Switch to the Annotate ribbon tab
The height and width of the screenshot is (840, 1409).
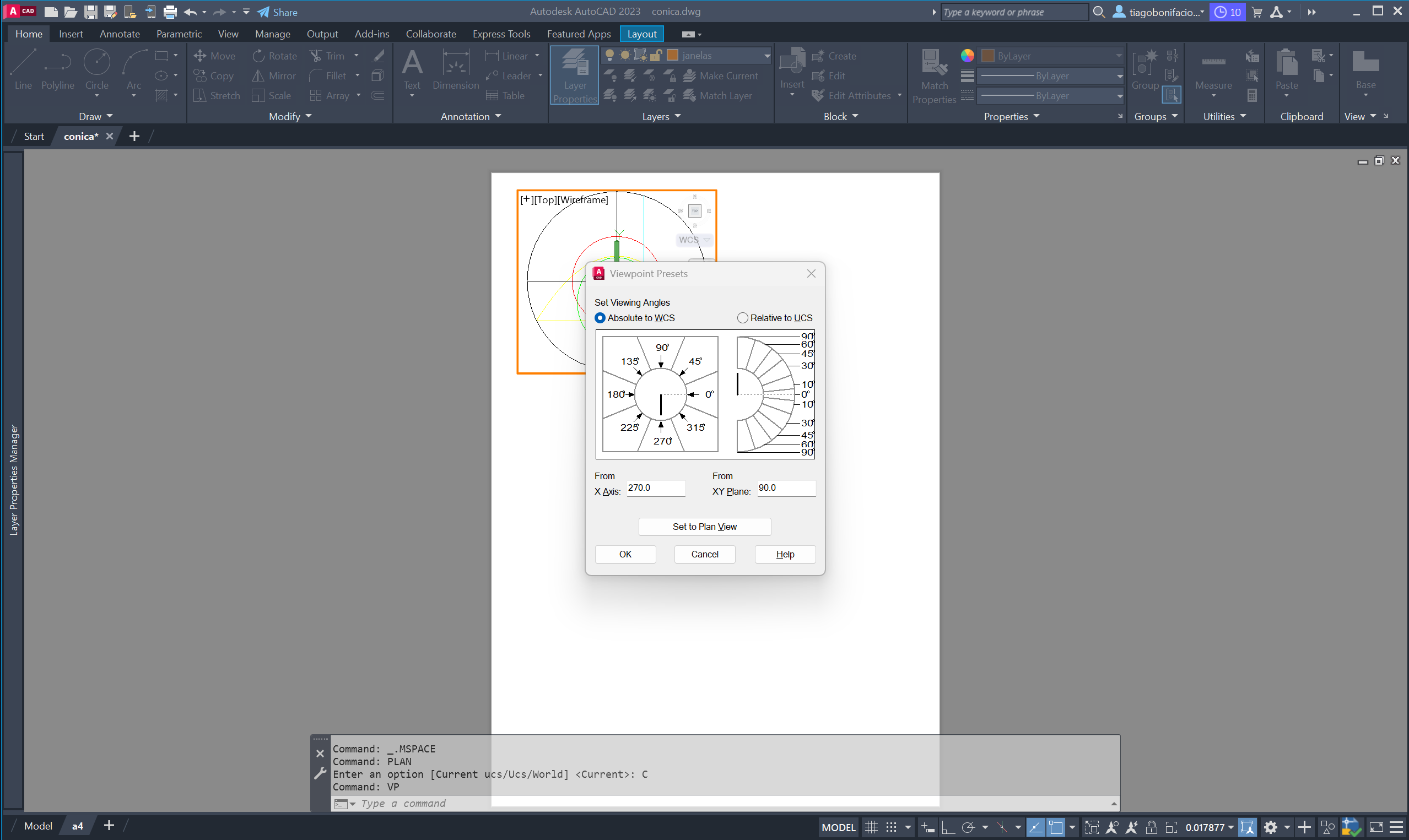[120, 34]
